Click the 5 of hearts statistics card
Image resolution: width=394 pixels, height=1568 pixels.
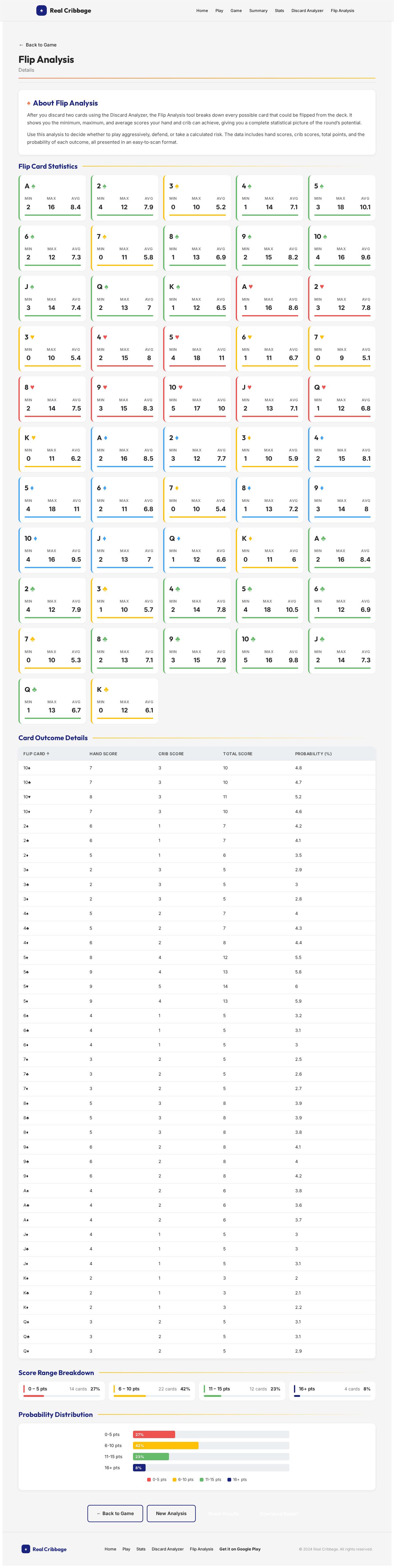[x=197, y=349]
